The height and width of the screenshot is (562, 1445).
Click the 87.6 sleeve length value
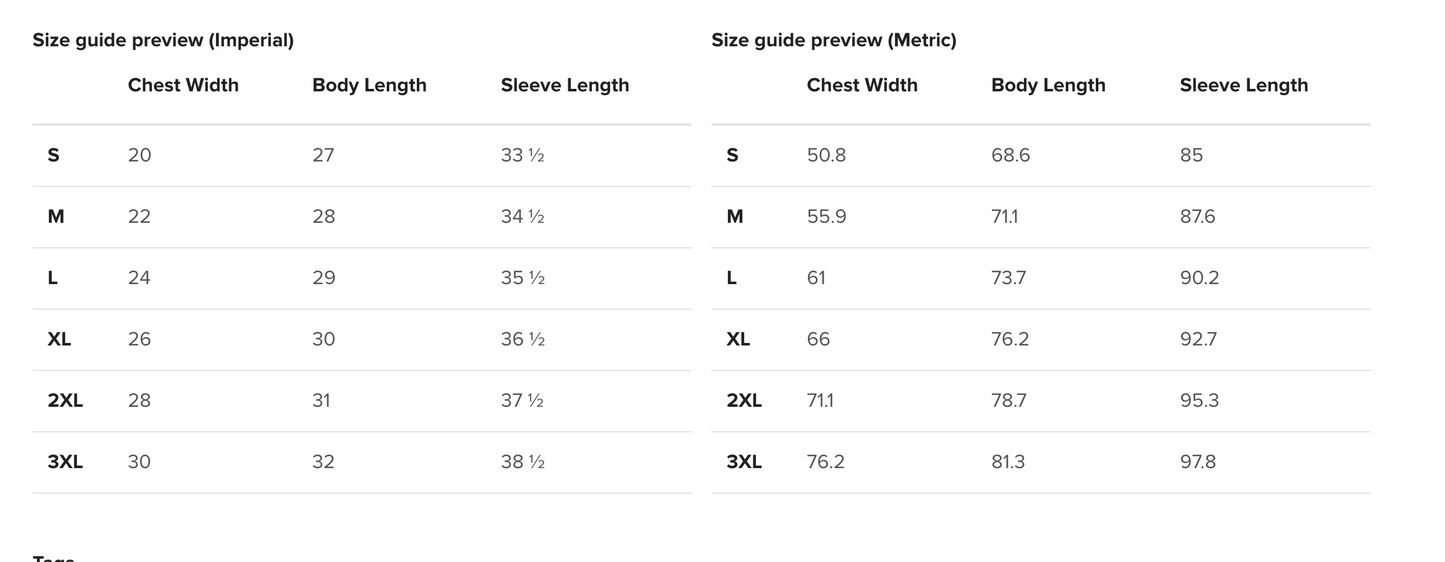pos(1198,217)
